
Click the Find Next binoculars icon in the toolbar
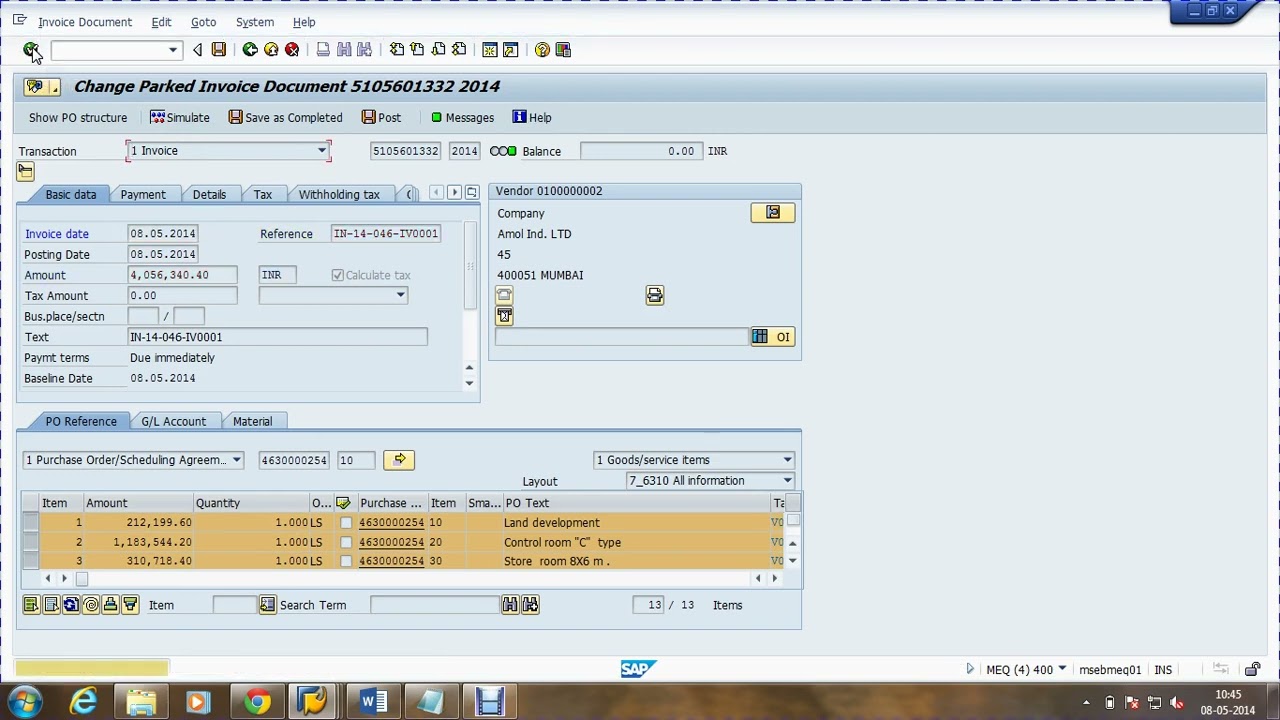pos(364,50)
